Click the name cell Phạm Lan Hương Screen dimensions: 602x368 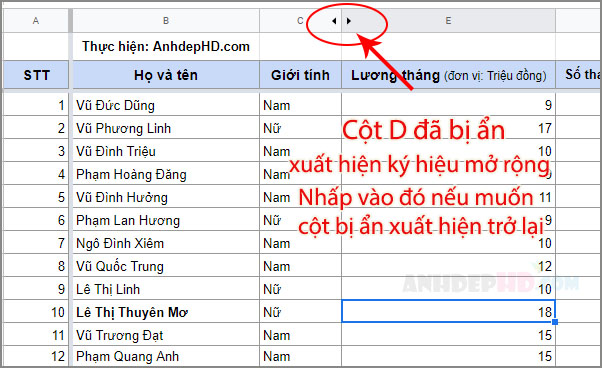166,220
